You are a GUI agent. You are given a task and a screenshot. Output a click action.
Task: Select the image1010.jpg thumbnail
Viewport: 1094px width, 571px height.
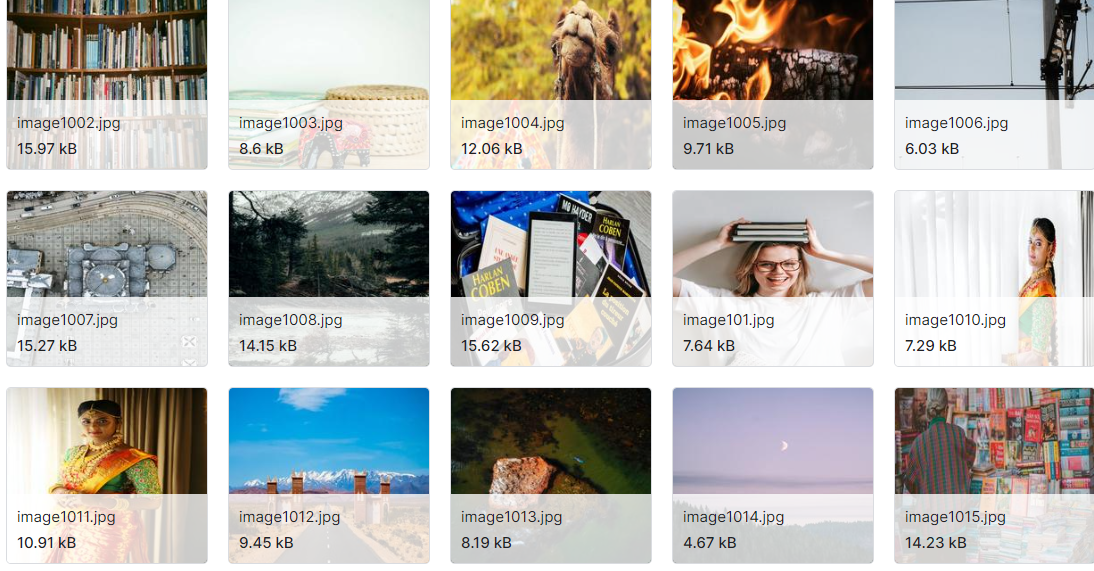coord(994,279)
